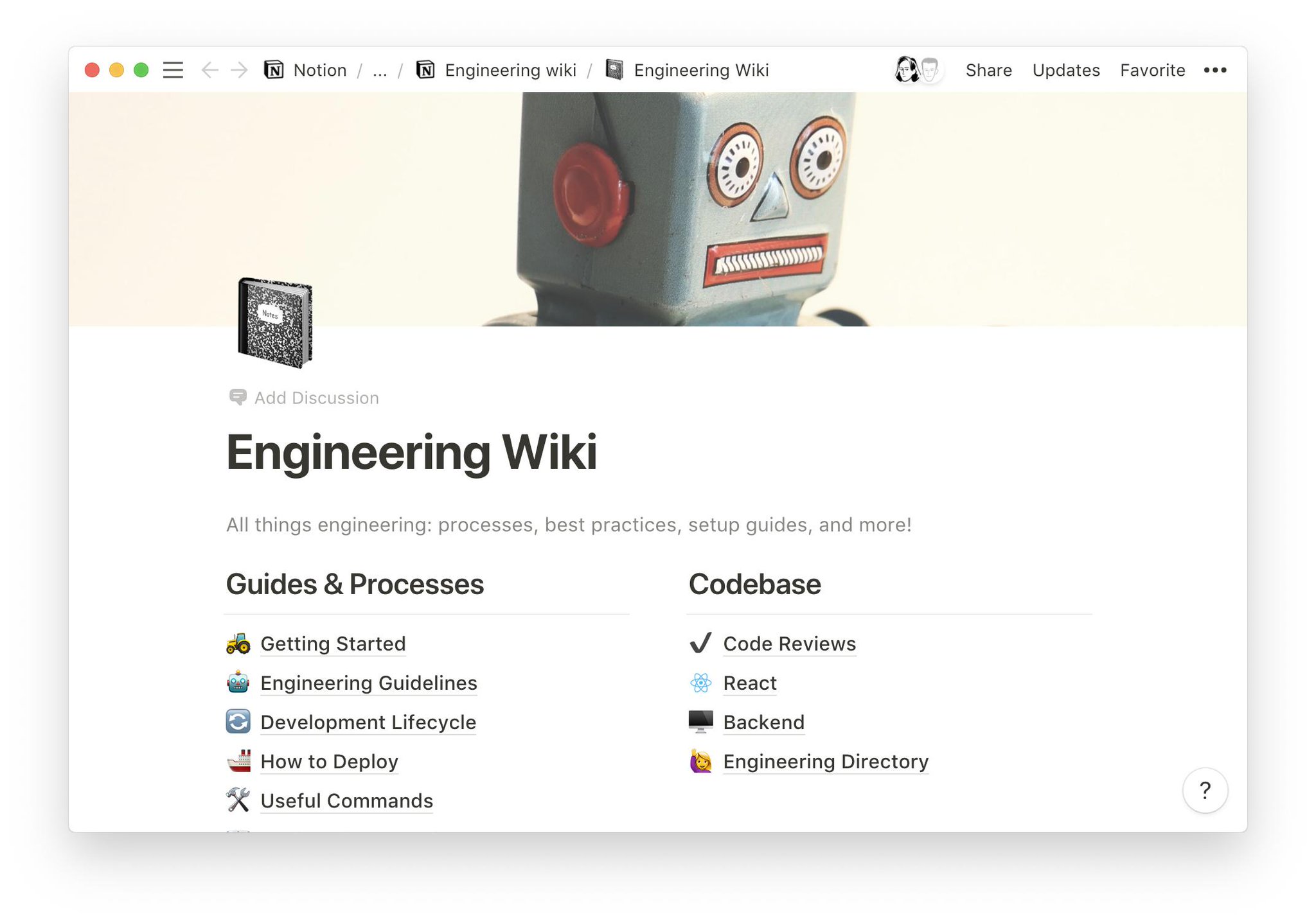Screen dimensions: 1316x923
Task: Click the ship icon beside How to Deploy
Action: pyautogui.click(x=238, y=760)
